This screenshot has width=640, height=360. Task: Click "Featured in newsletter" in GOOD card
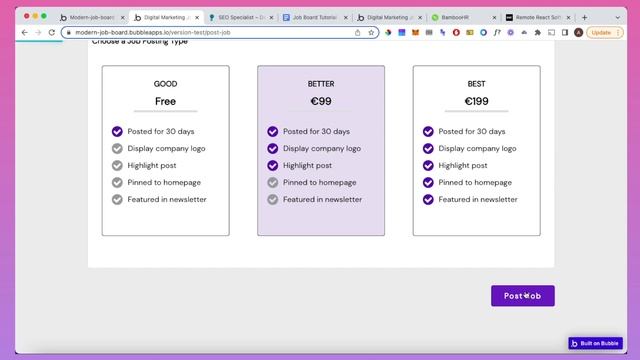(167, 199)
